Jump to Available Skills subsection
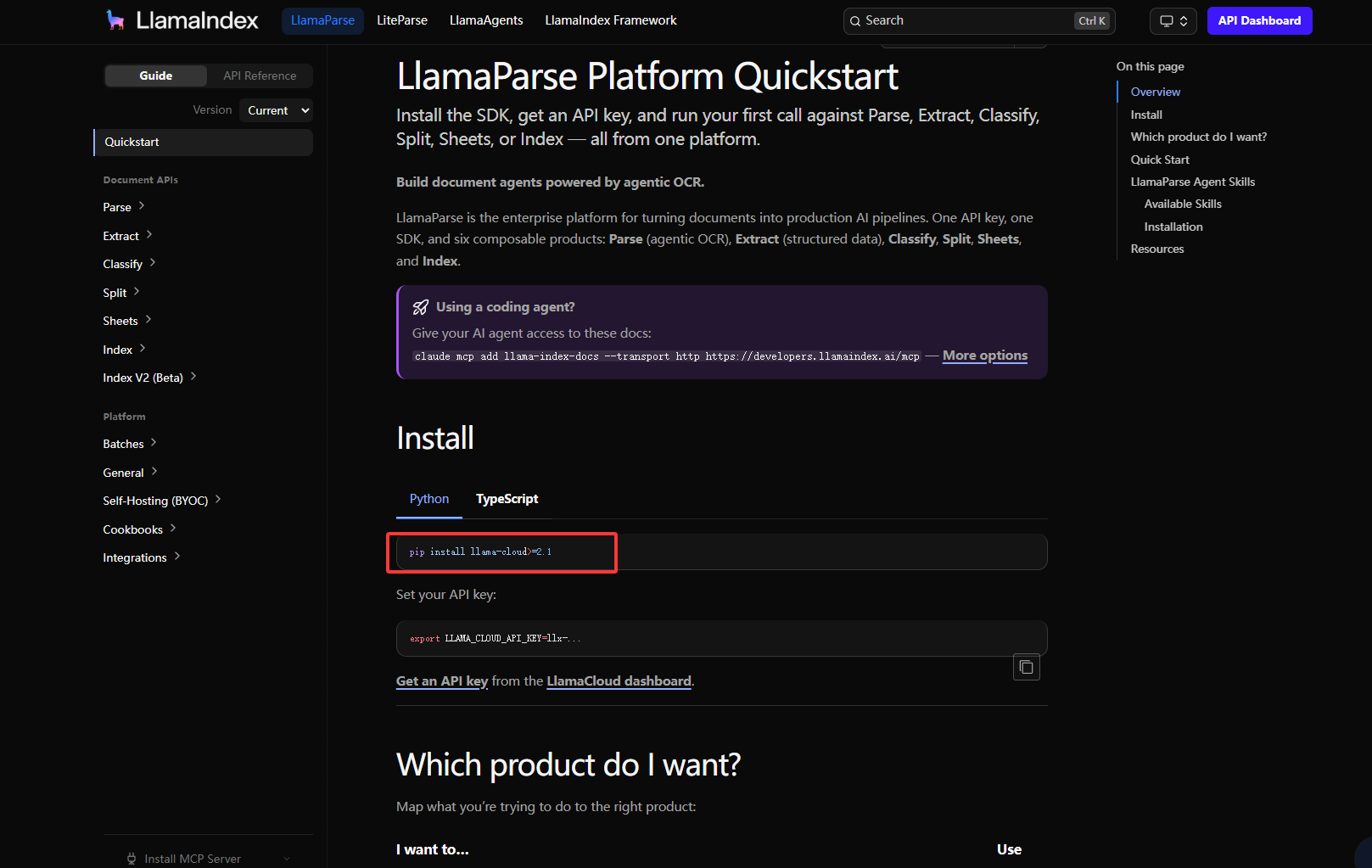Screen dimensions: 1372x868 [x=1183, y=204]
